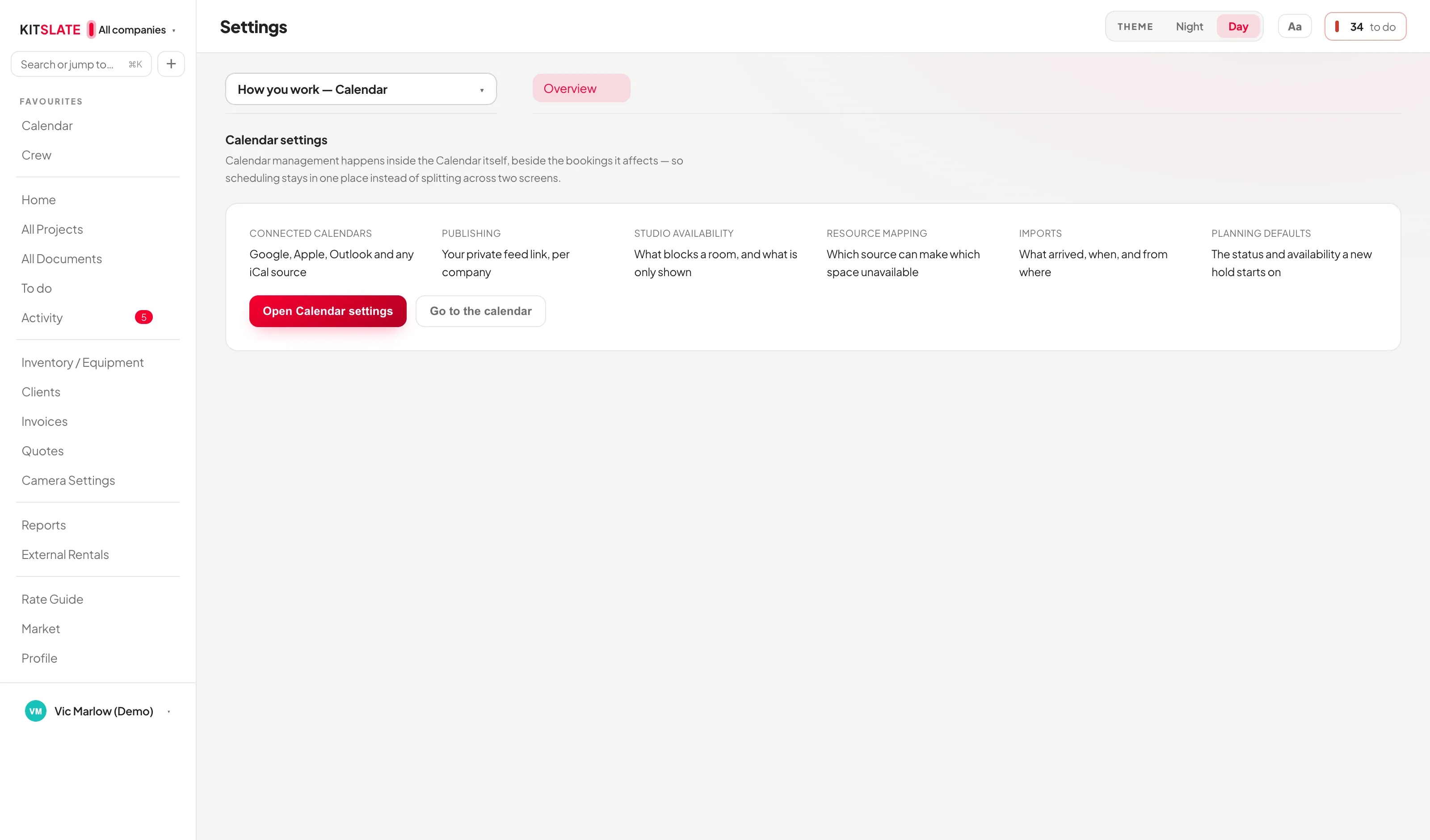Screen dimensions: 1430x840
Task: Open Inventory / Equipment
Action: [82, 363]
